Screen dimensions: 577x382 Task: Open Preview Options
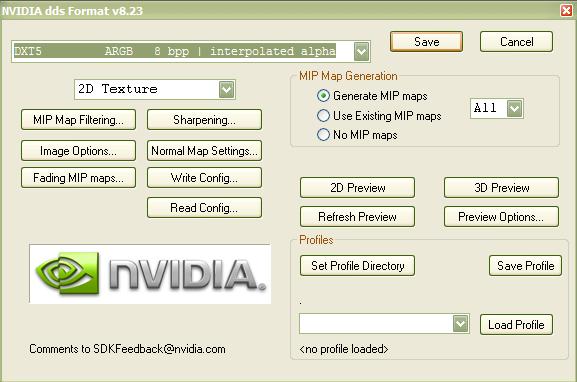point(501,217)
